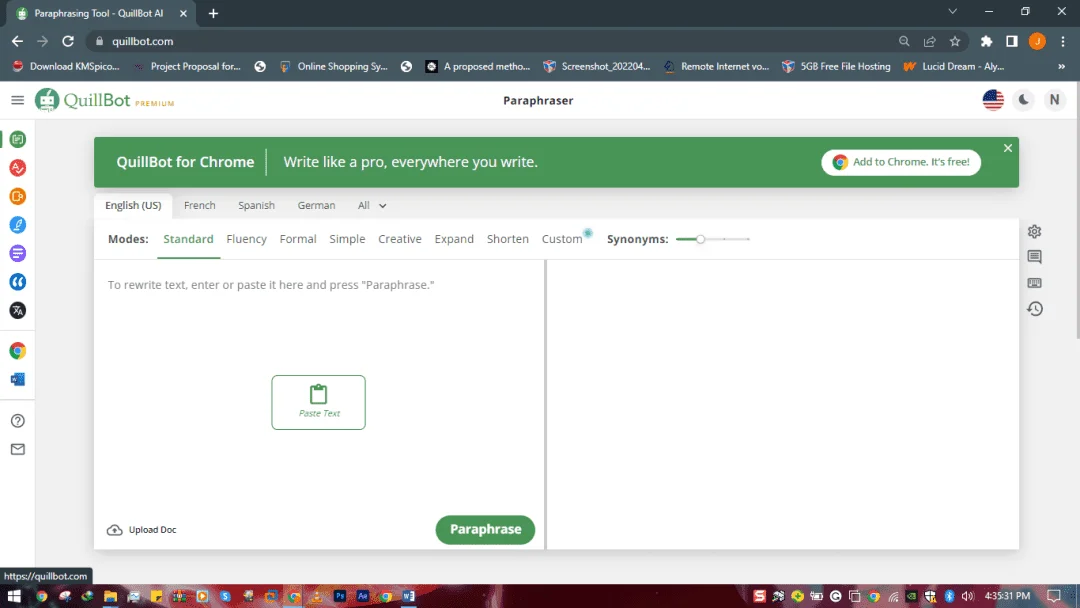Click the Word extension icon in sidebar
The width and height of the screenshot is (1080, 608).
pos(18,379)
